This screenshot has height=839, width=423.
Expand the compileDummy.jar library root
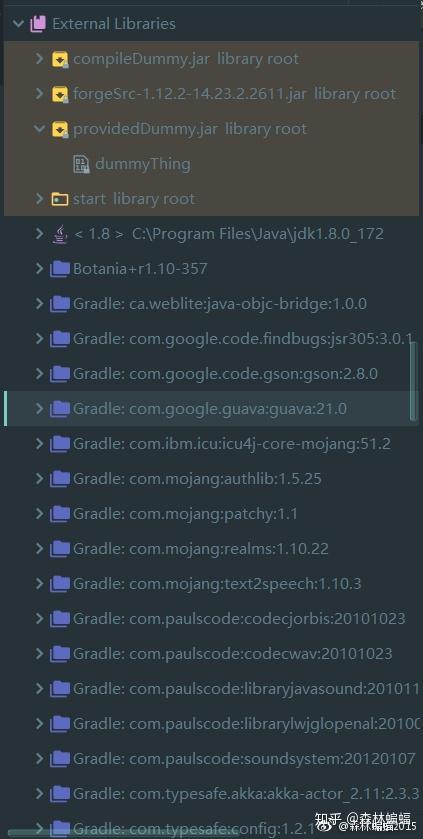click(39, 59)
